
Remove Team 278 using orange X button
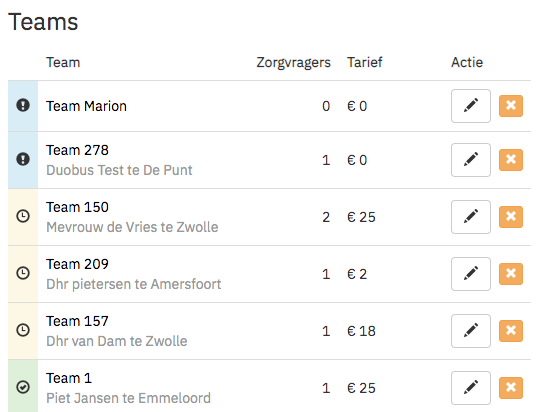(x=511, y=160)
